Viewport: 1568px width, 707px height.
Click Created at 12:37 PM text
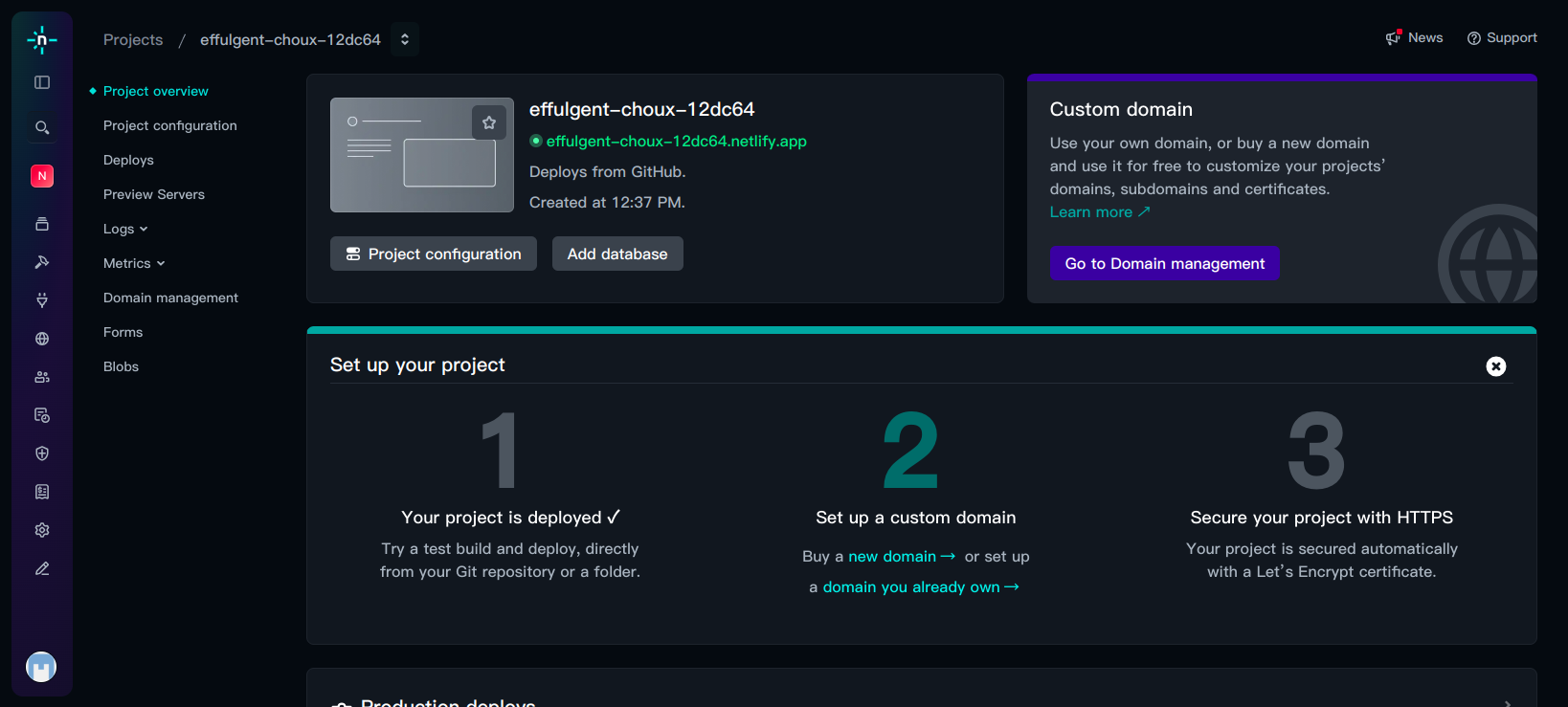(607, 203)
